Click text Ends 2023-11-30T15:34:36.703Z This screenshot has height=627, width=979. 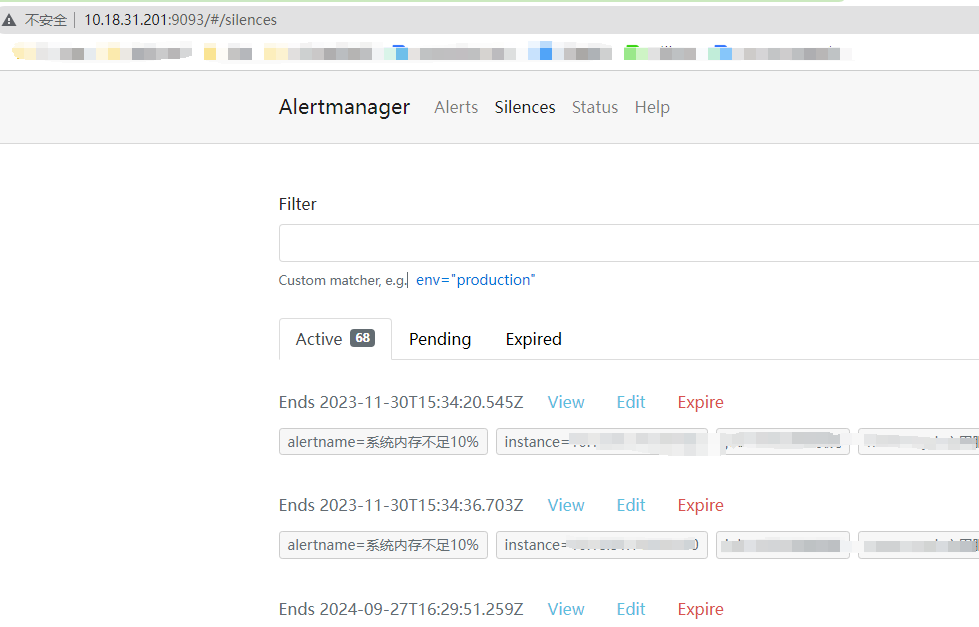(401, 505)
